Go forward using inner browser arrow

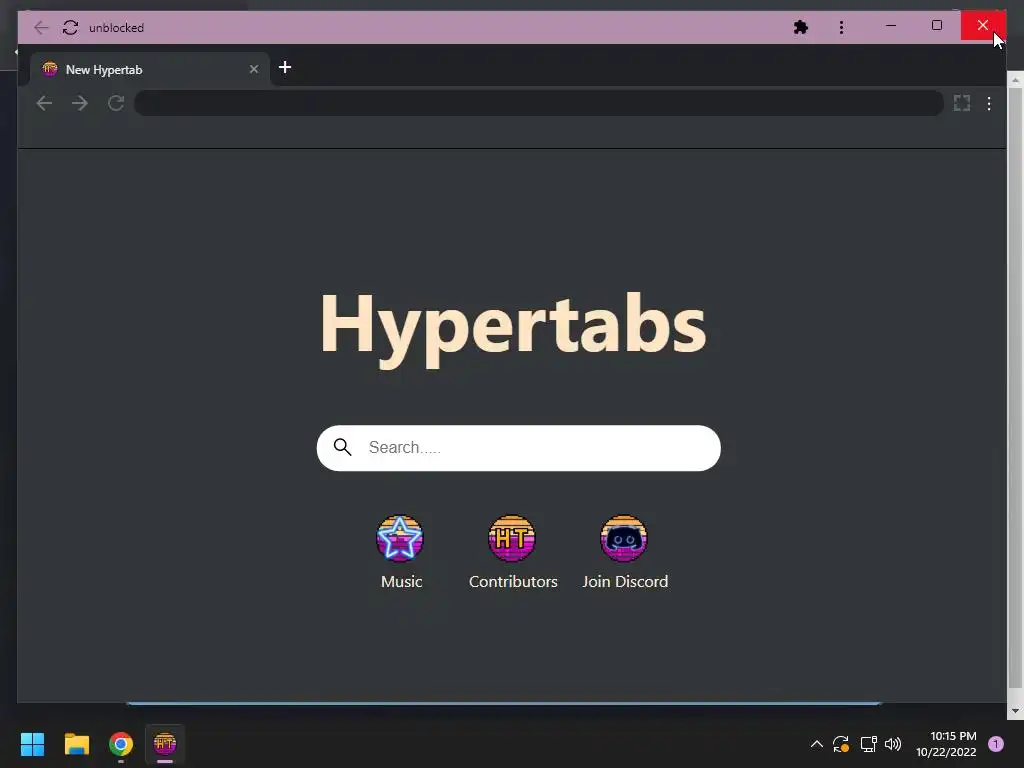[80, 103]
